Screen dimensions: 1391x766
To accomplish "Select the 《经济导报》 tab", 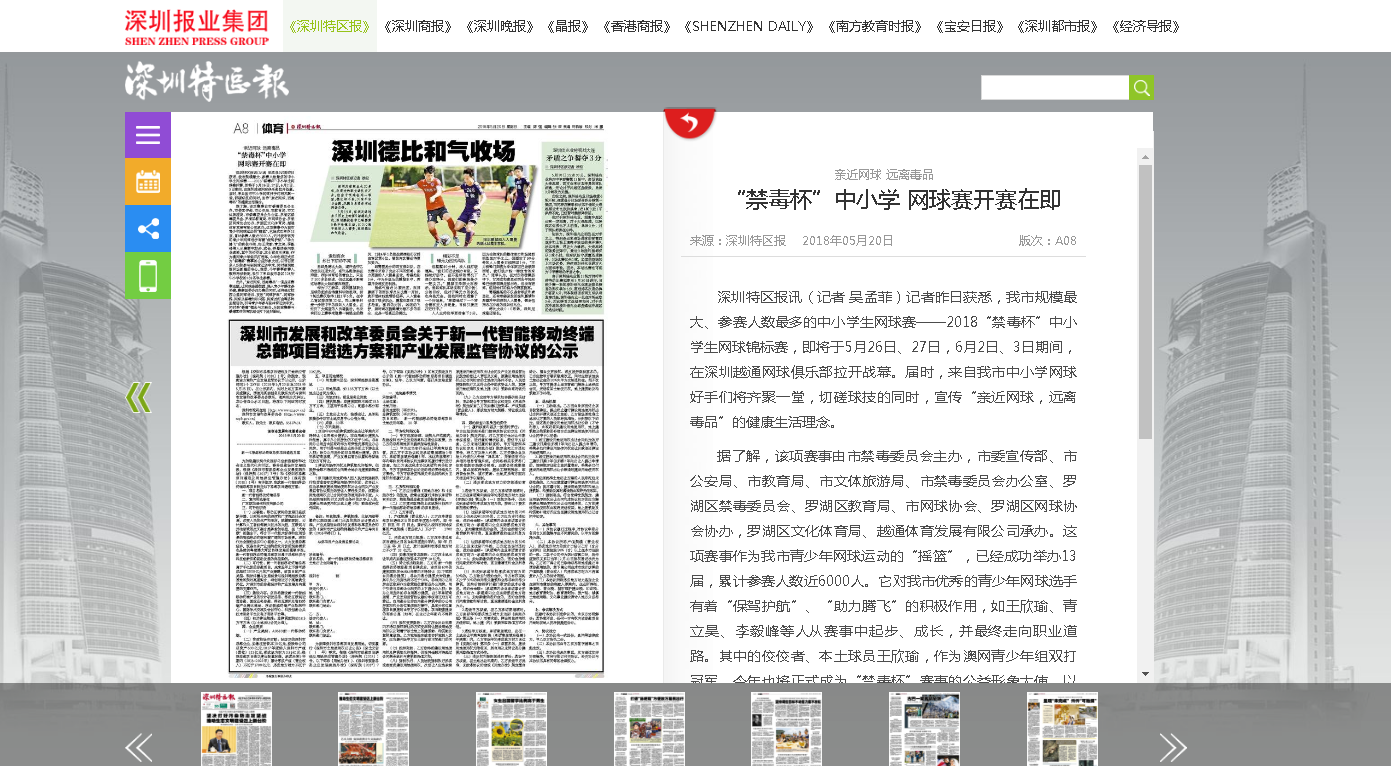I will (1146, 26).
